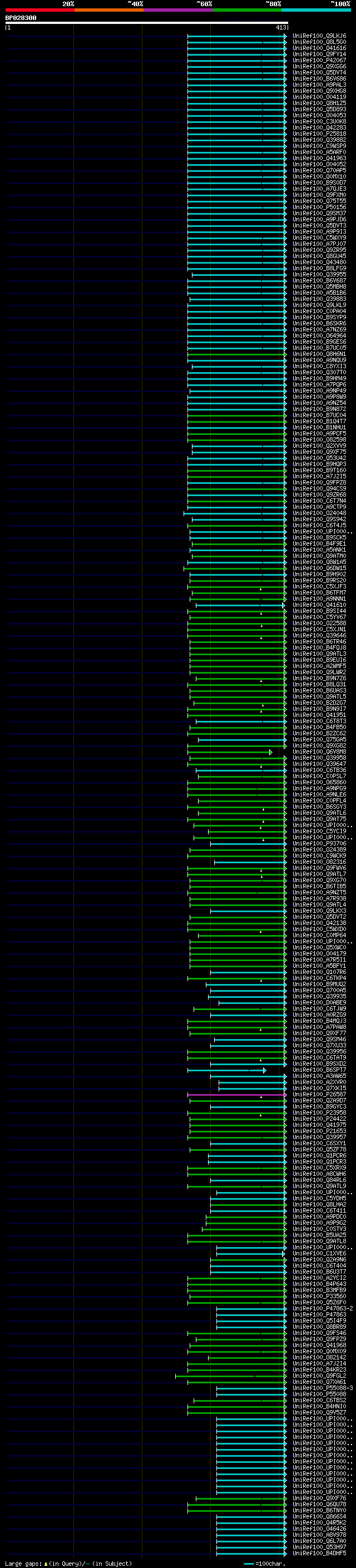Screen dimensions: 356x1568
Task: Select the UniRef100_Q42138 label
Action: click(x=319, y=923)
